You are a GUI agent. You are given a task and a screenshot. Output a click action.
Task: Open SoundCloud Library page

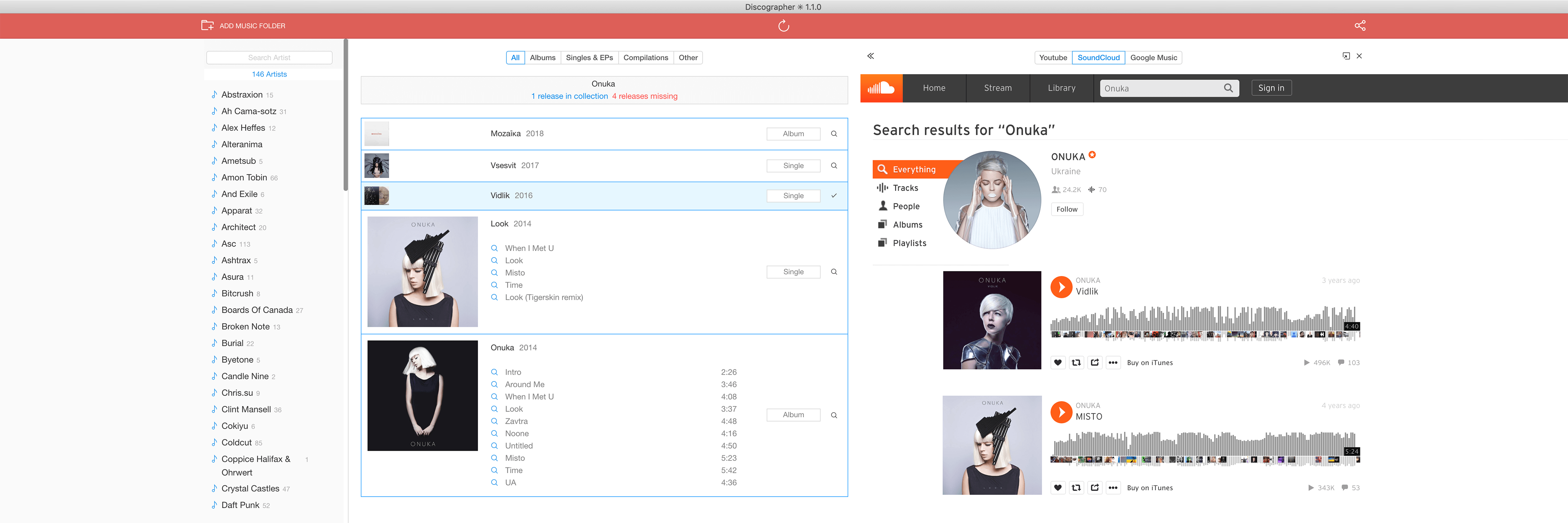(x=1062, y=88)
